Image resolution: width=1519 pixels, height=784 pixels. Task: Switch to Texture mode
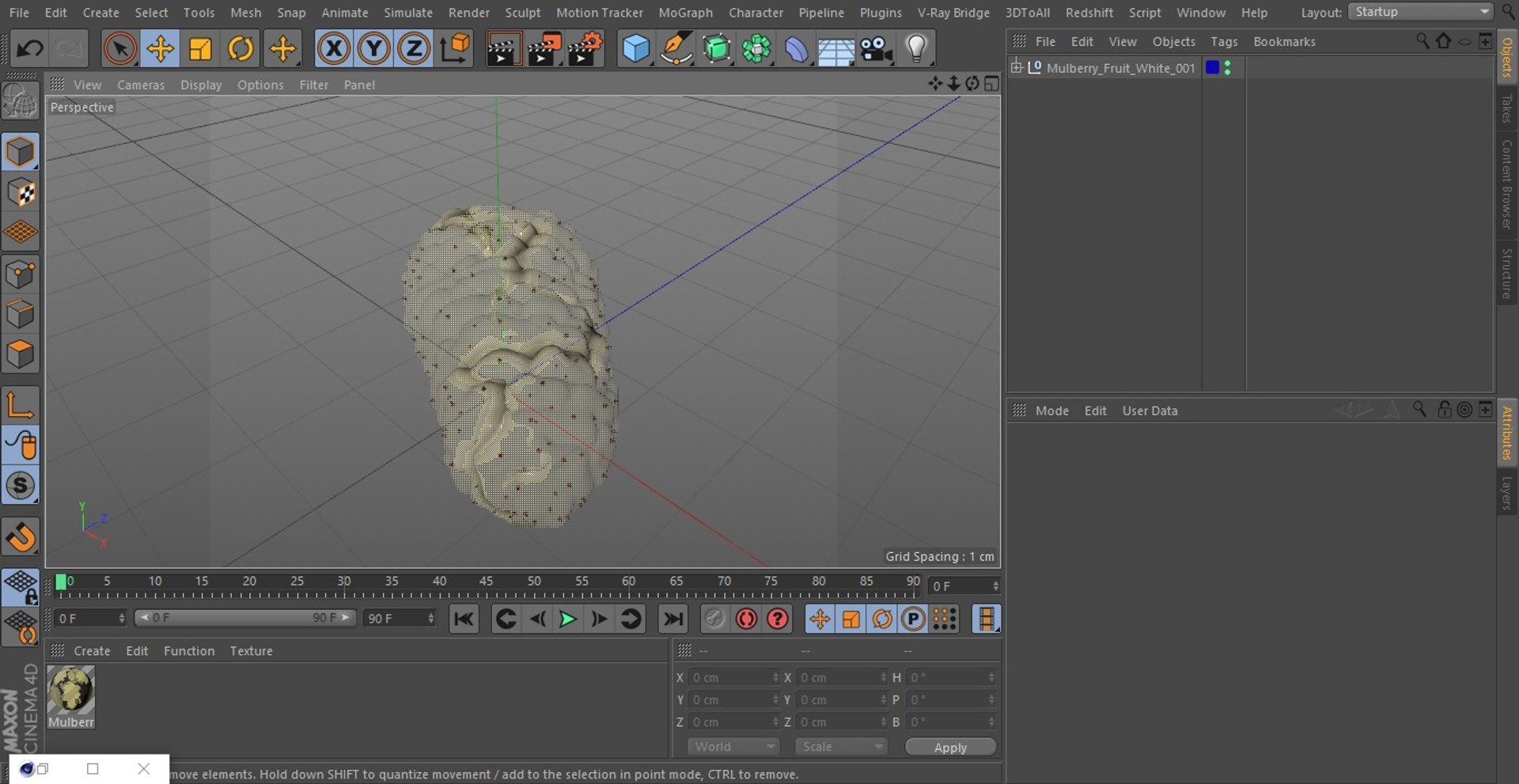[20, 192]
